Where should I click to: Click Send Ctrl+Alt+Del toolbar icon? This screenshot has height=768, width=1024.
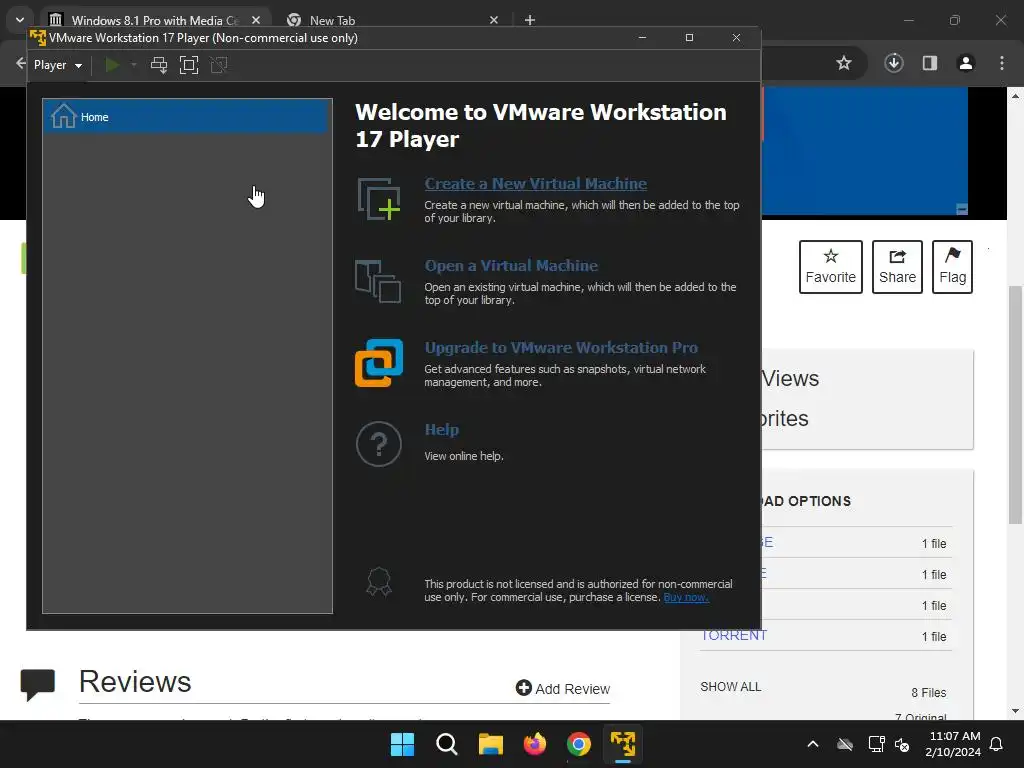[159, 65]
